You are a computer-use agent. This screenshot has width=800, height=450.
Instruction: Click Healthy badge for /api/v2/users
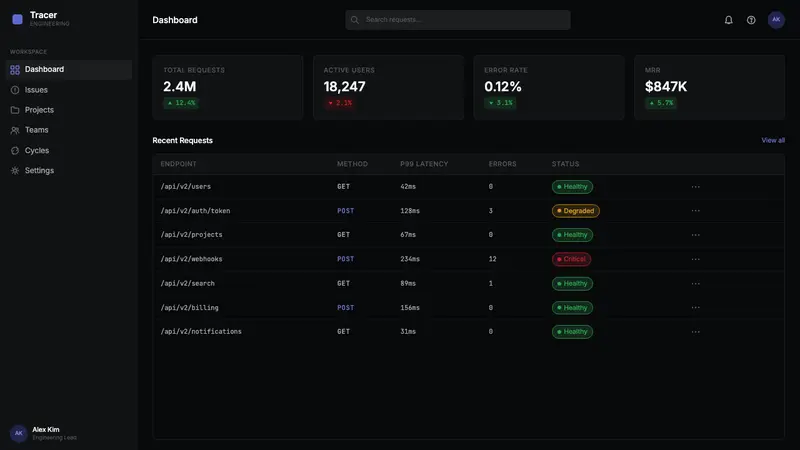572,187
